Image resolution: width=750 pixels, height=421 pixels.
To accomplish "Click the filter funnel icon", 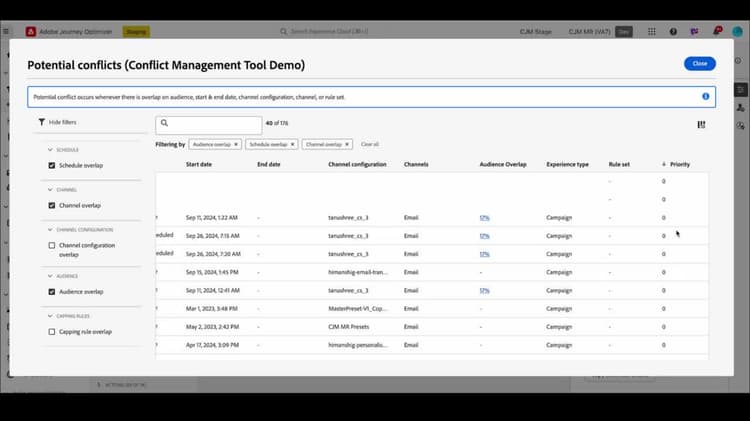I will [42, 122].
